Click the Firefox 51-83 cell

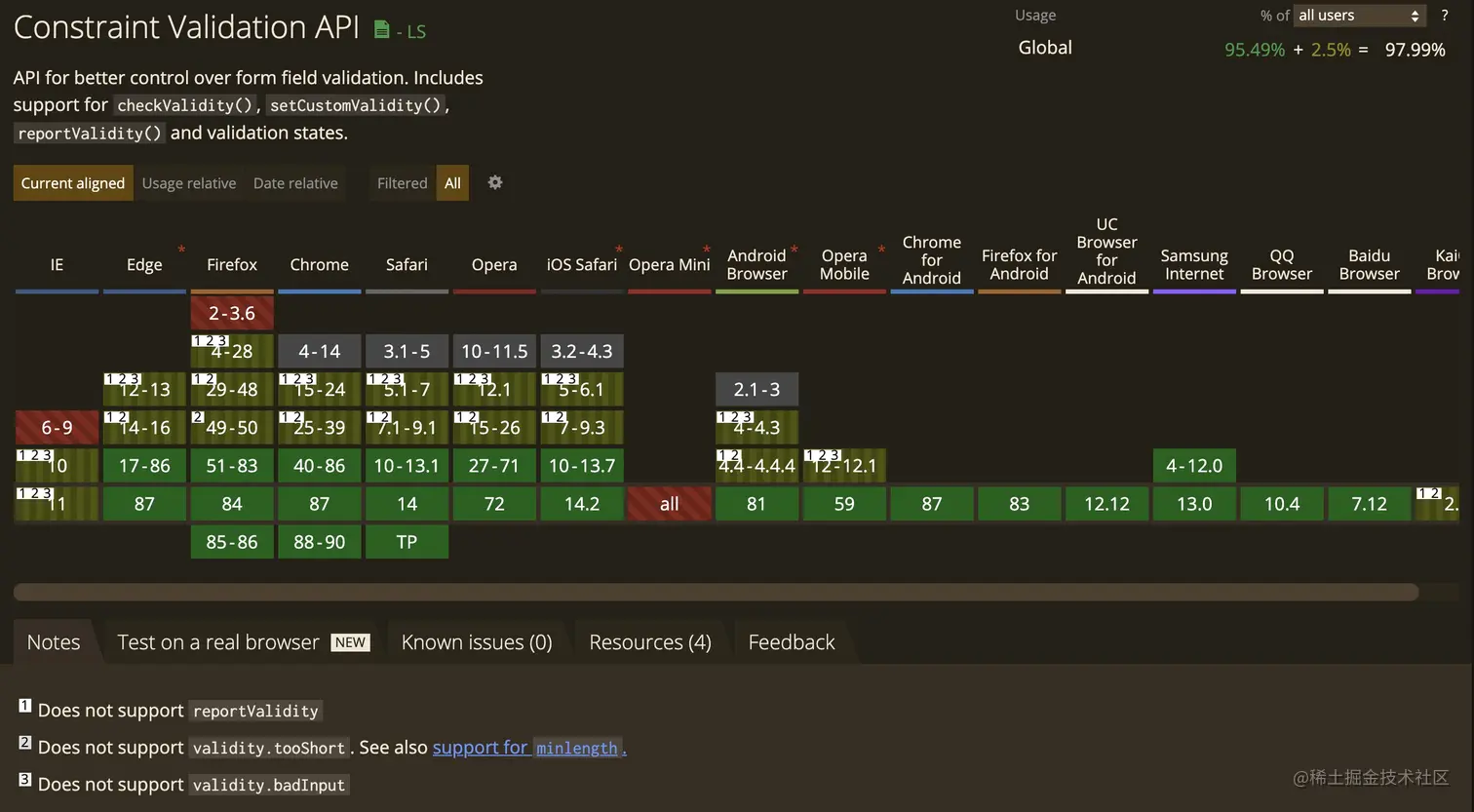232,465
